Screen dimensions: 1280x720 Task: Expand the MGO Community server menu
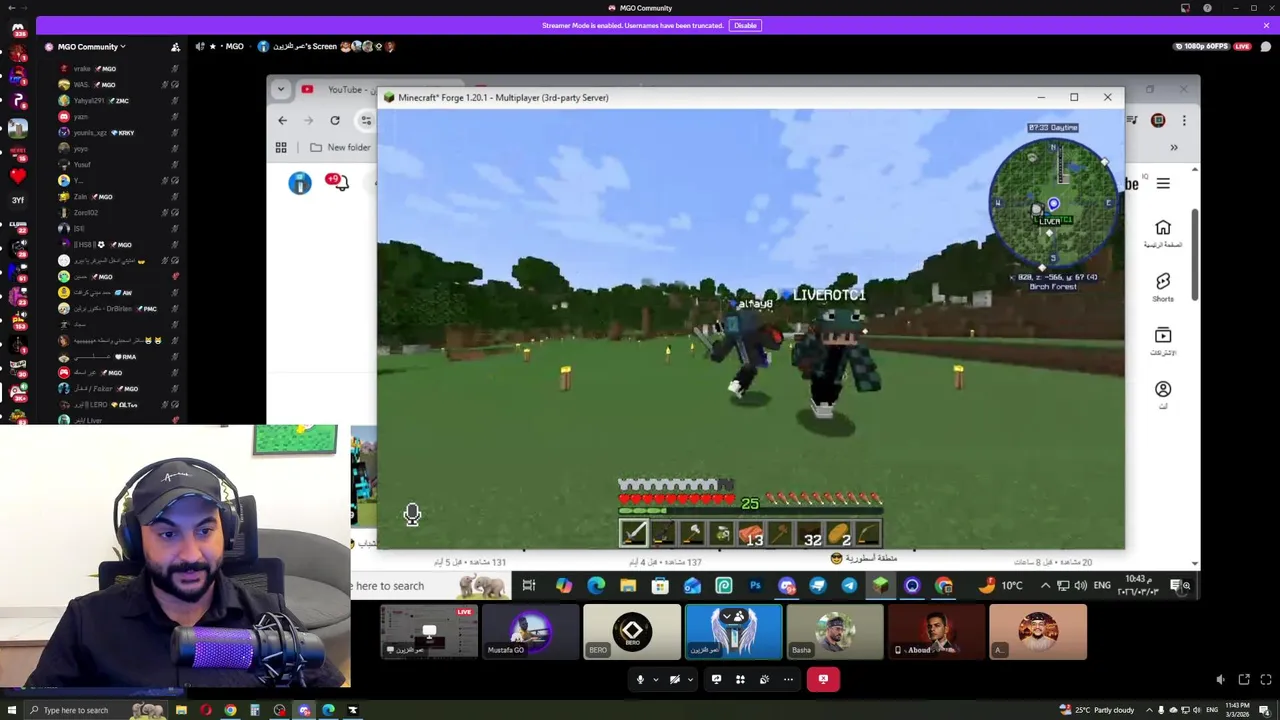coord(91,46)
